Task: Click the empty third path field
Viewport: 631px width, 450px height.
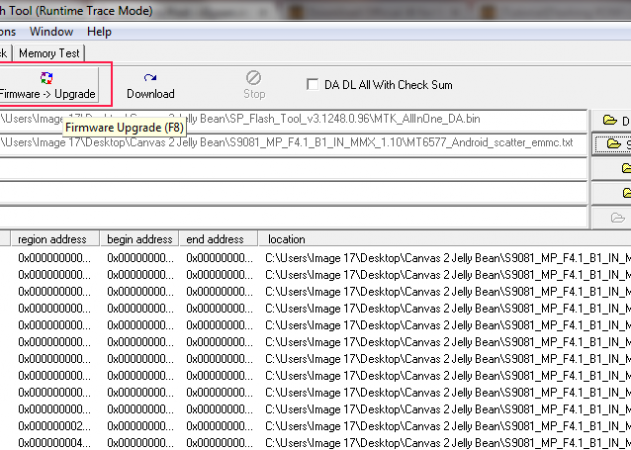Action: click(290, 167)
